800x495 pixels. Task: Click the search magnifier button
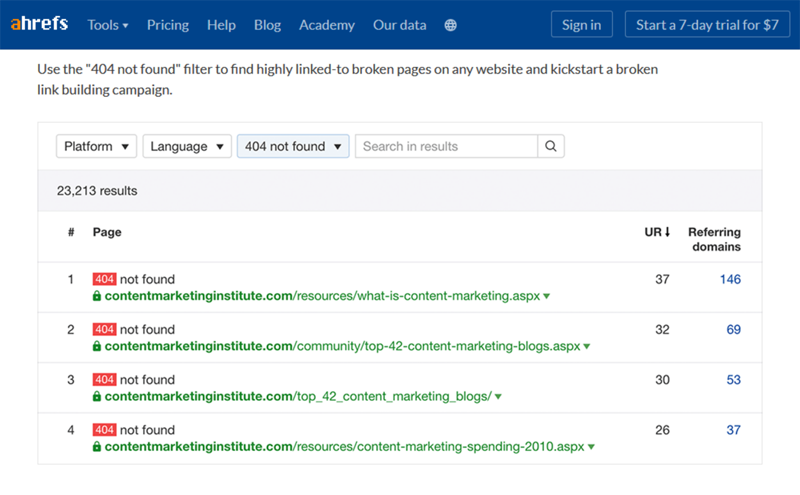(551, 146)
